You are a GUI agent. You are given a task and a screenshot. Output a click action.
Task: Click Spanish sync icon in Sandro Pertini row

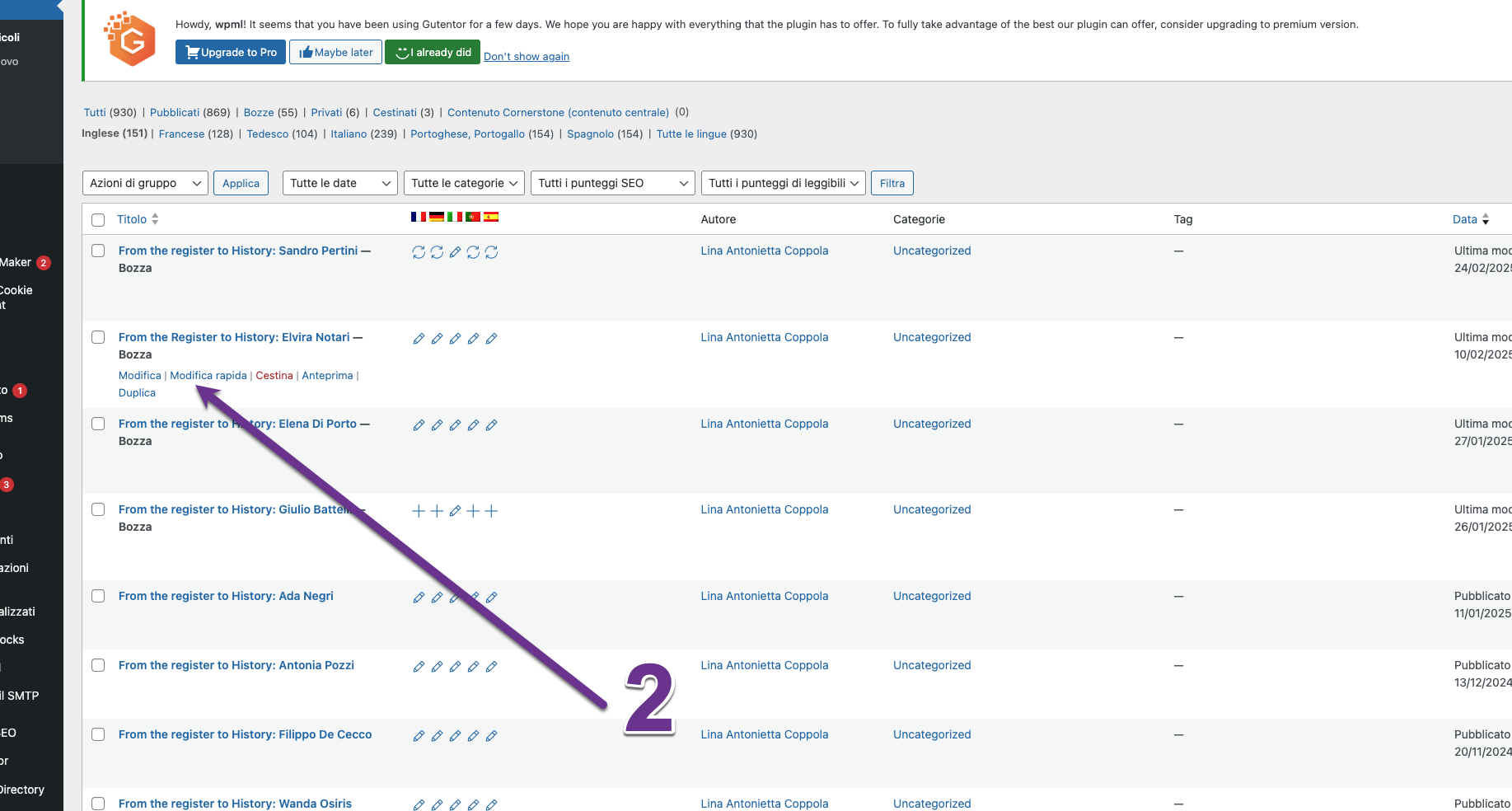pyautogui.click(x=491, y=252)
